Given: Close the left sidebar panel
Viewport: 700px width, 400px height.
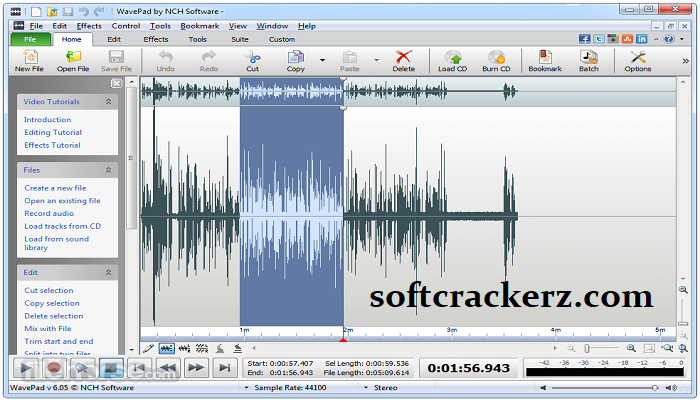Looking at the screenshot, I should [116, 83].
